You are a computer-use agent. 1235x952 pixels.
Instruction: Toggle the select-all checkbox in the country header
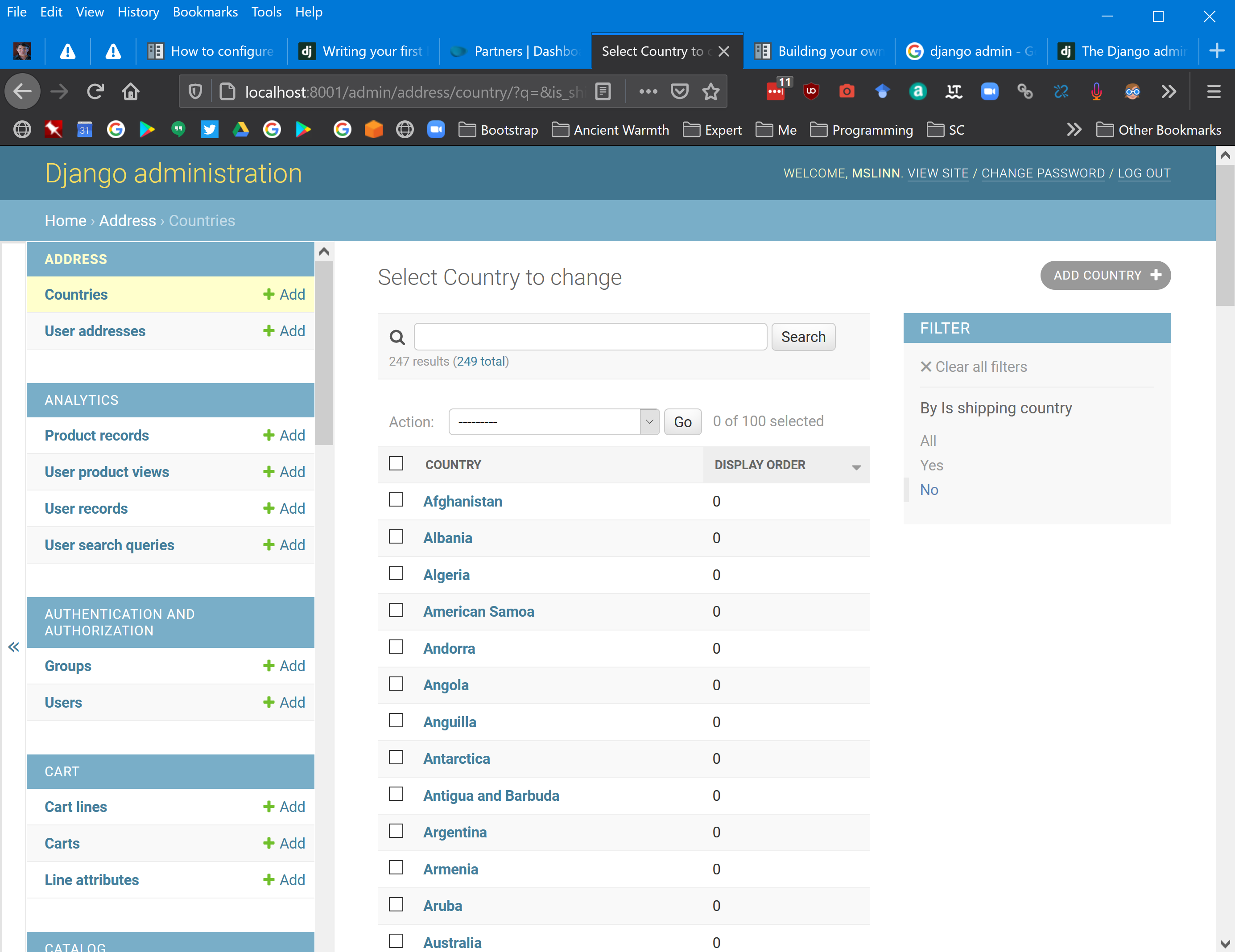pyautogui.click(x=396, y=463)
